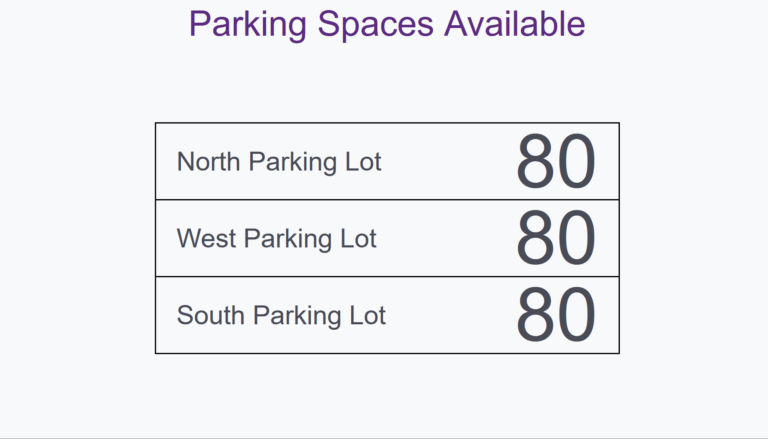Select the North Parking Lot label

tap(279, 162)
